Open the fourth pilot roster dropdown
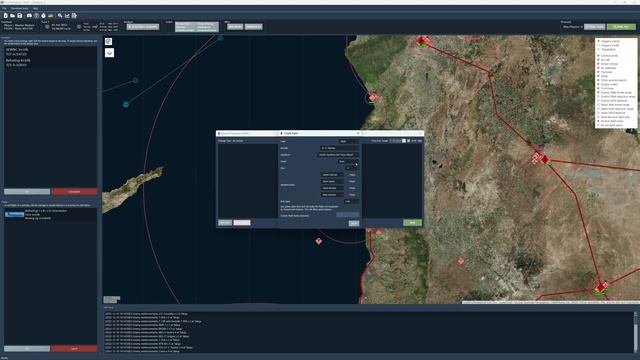This screenshot has height=360, width=640. point(332,195)
